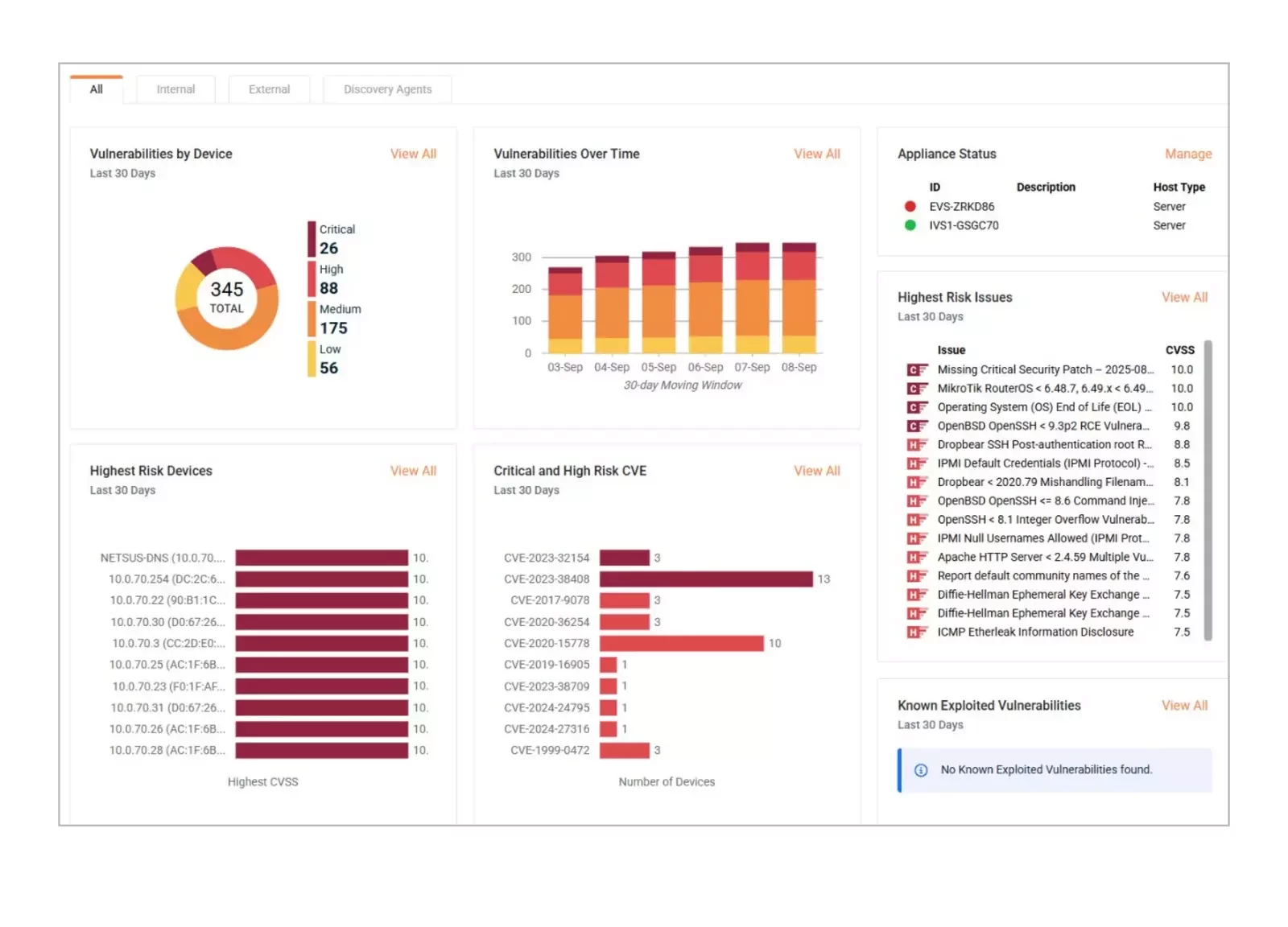The image size is (1288, 927).
Task: Click View All for Critical and High Risk CVE
Action: [x=816, y=471]
